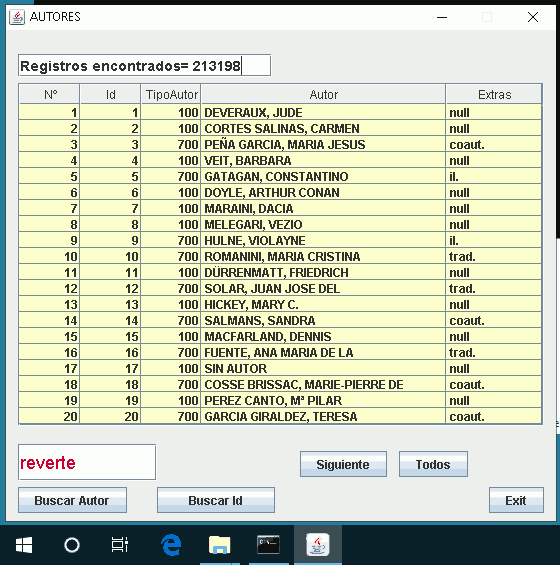
Task: Launch the Microsoft Edge browser from the taskbar
Action: (x=171, y=545)
